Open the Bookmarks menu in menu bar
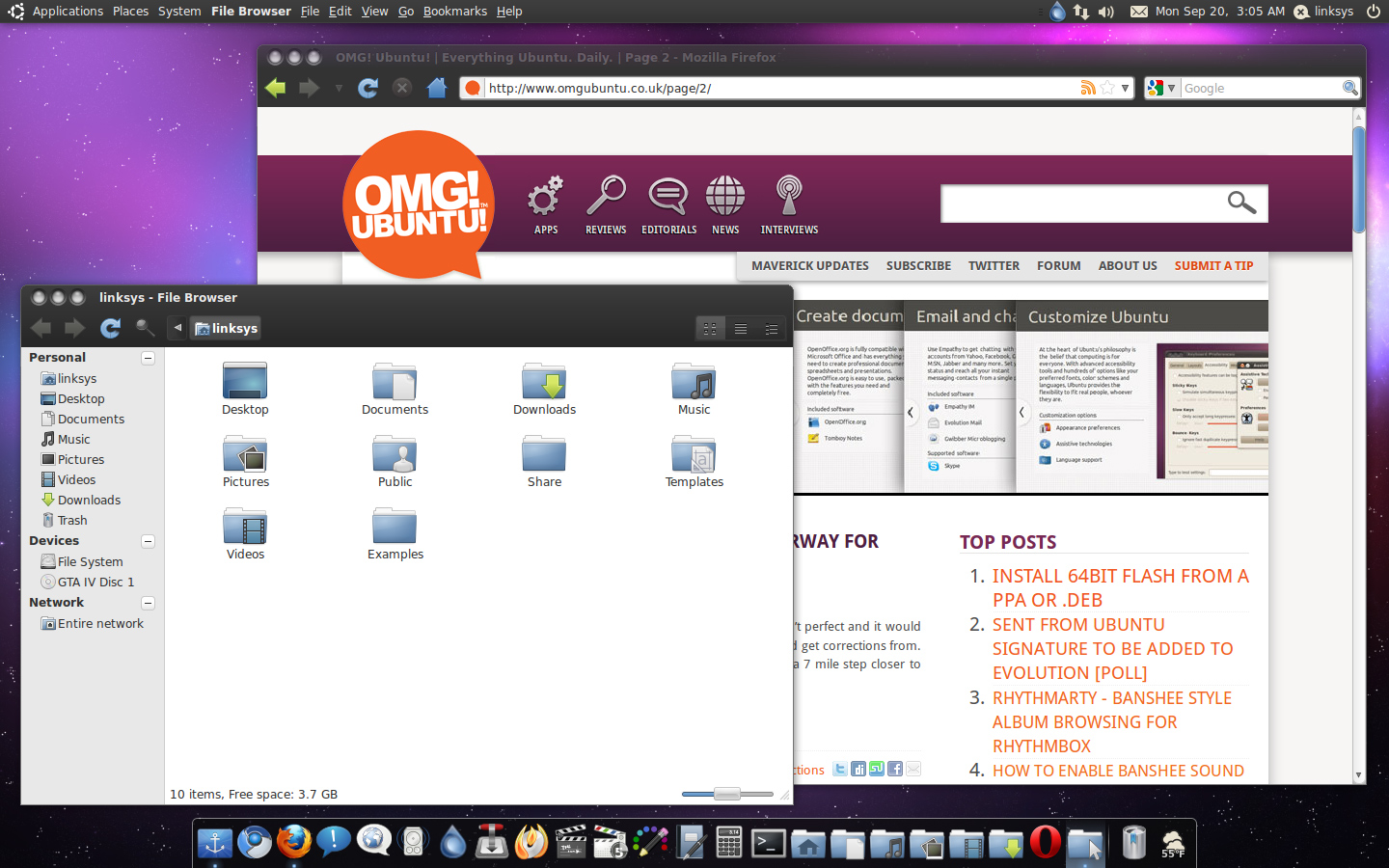 [x=455, y=12]
